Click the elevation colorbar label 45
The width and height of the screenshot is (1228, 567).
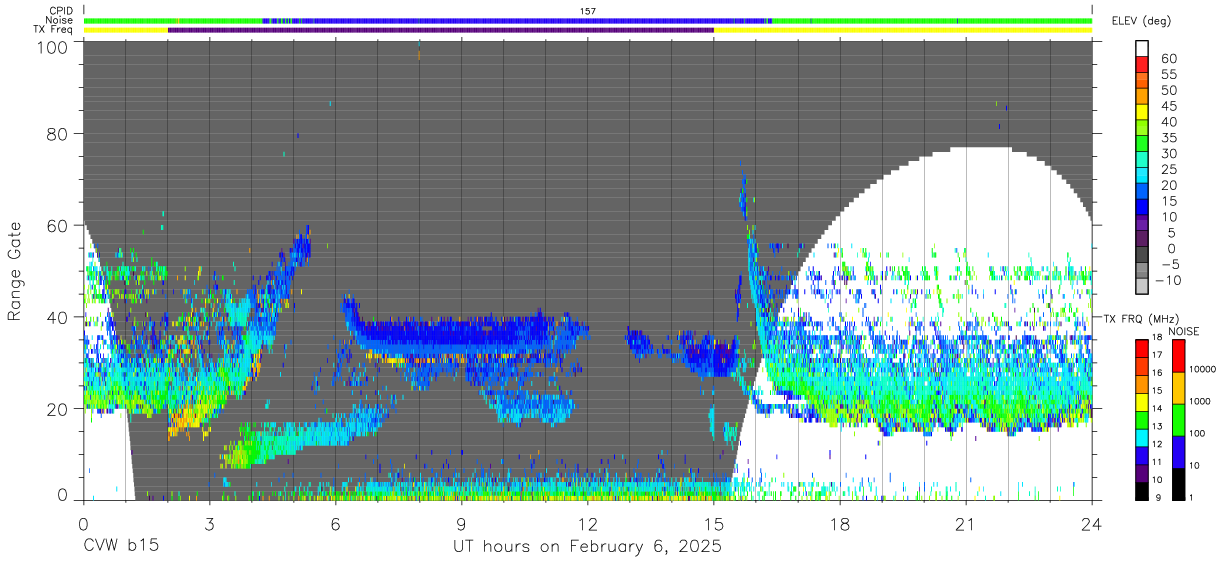pos(1168,106)
